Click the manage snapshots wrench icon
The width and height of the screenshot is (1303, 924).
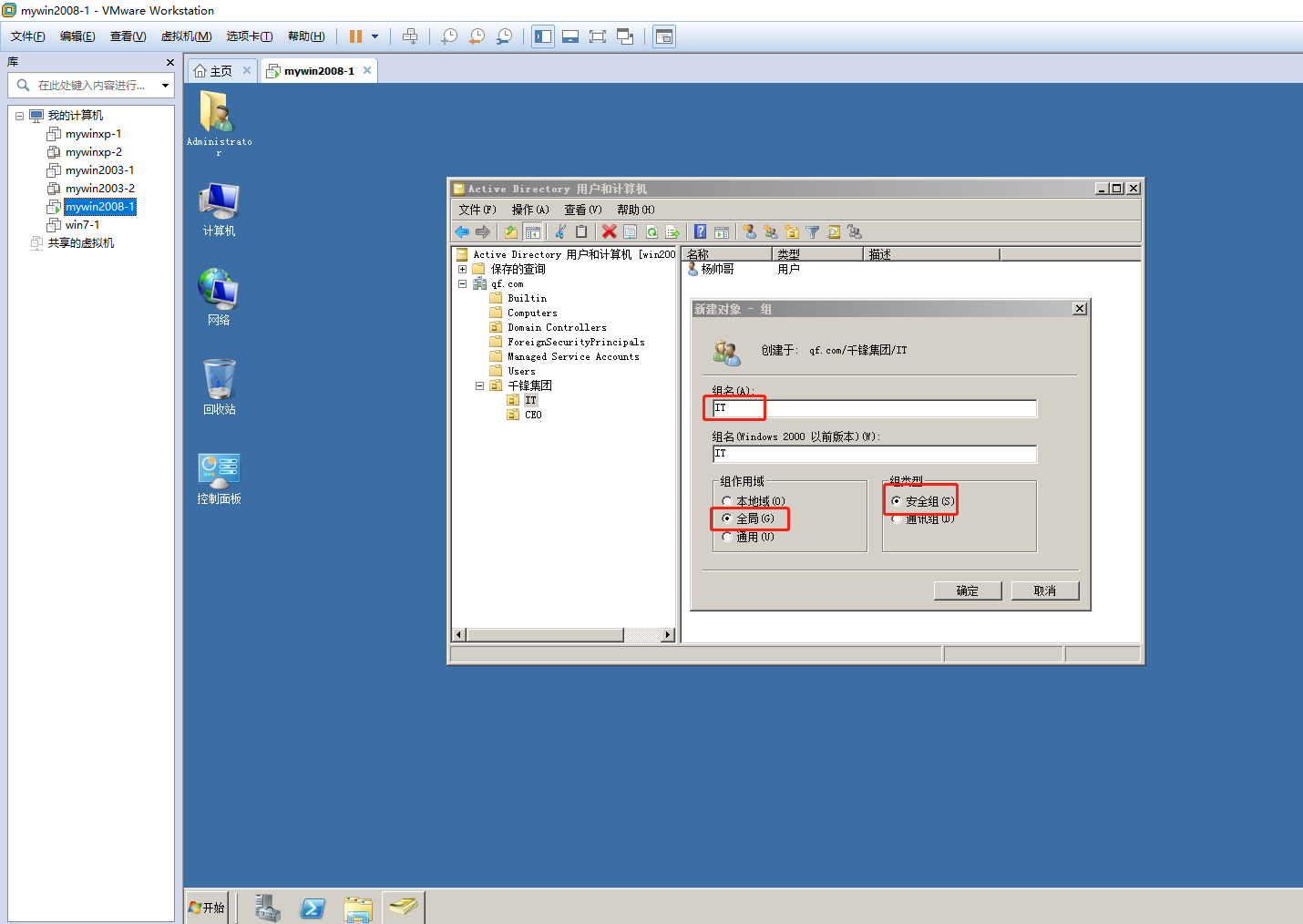(x=504, y=36)
